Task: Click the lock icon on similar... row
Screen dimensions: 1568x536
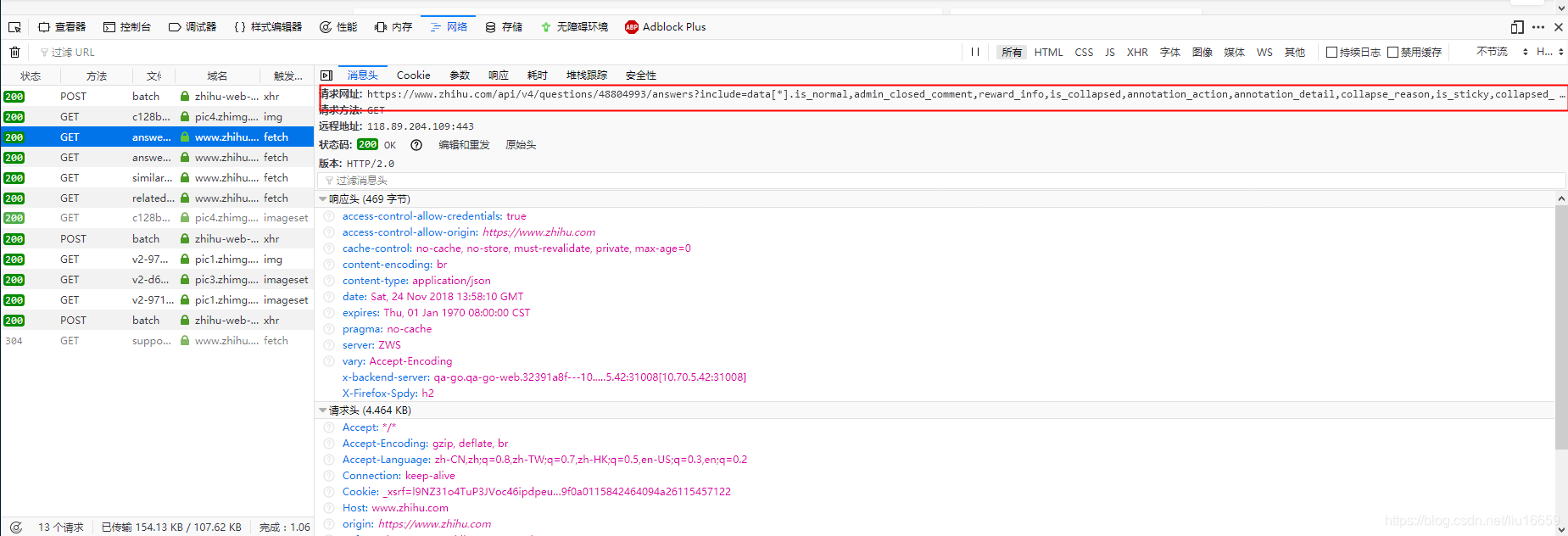Action: click(x=185, y=178)
